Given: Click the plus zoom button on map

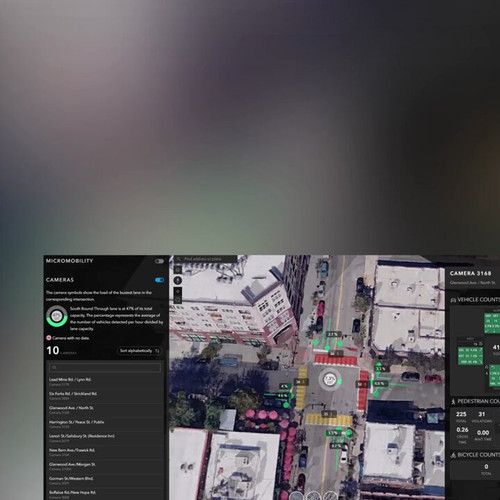Looking at the screenshot, I should tap(178, 291).
